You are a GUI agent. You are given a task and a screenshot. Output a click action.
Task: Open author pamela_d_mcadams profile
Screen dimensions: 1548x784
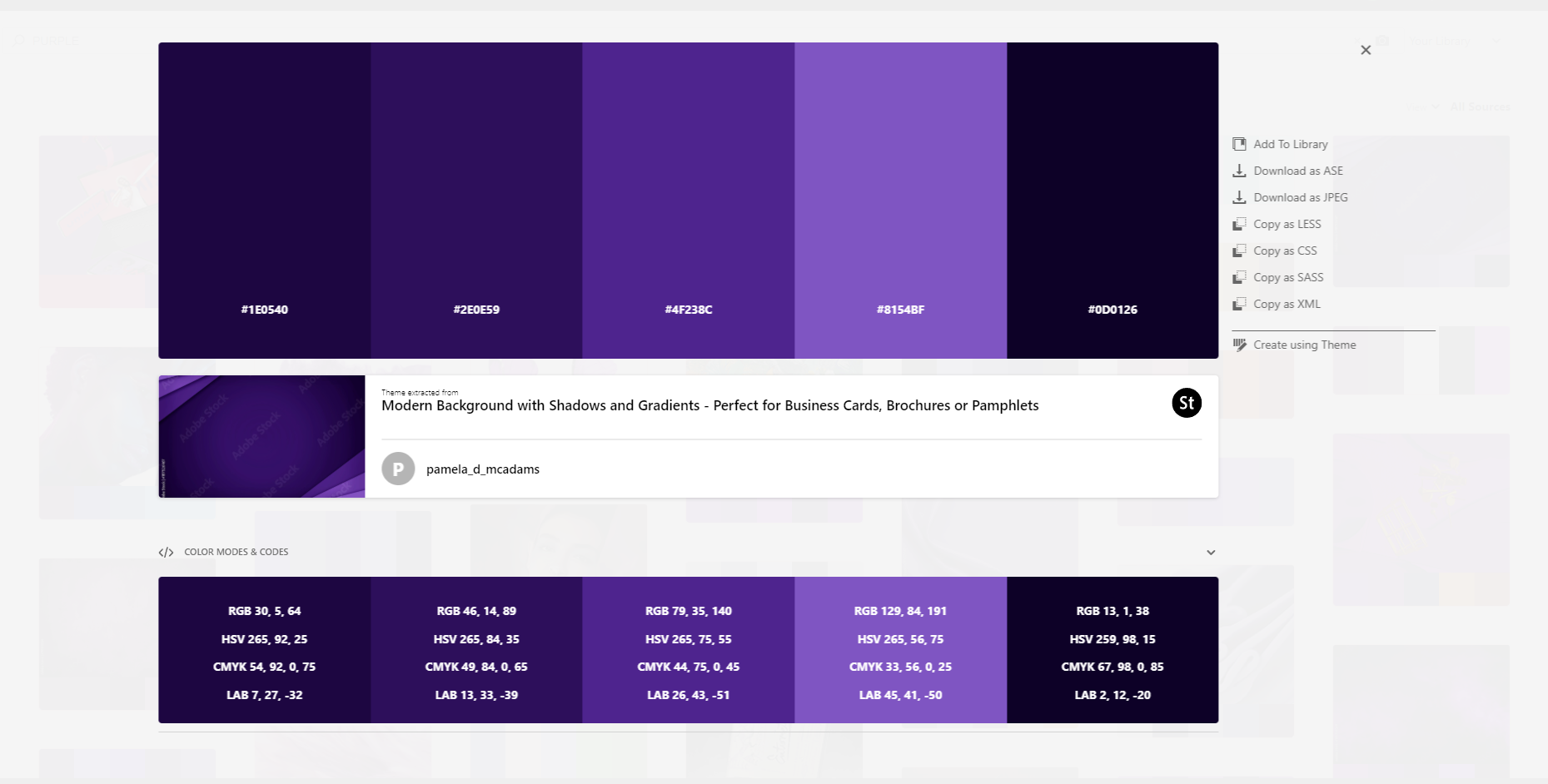pyautogui.click(x=482, y=469)
